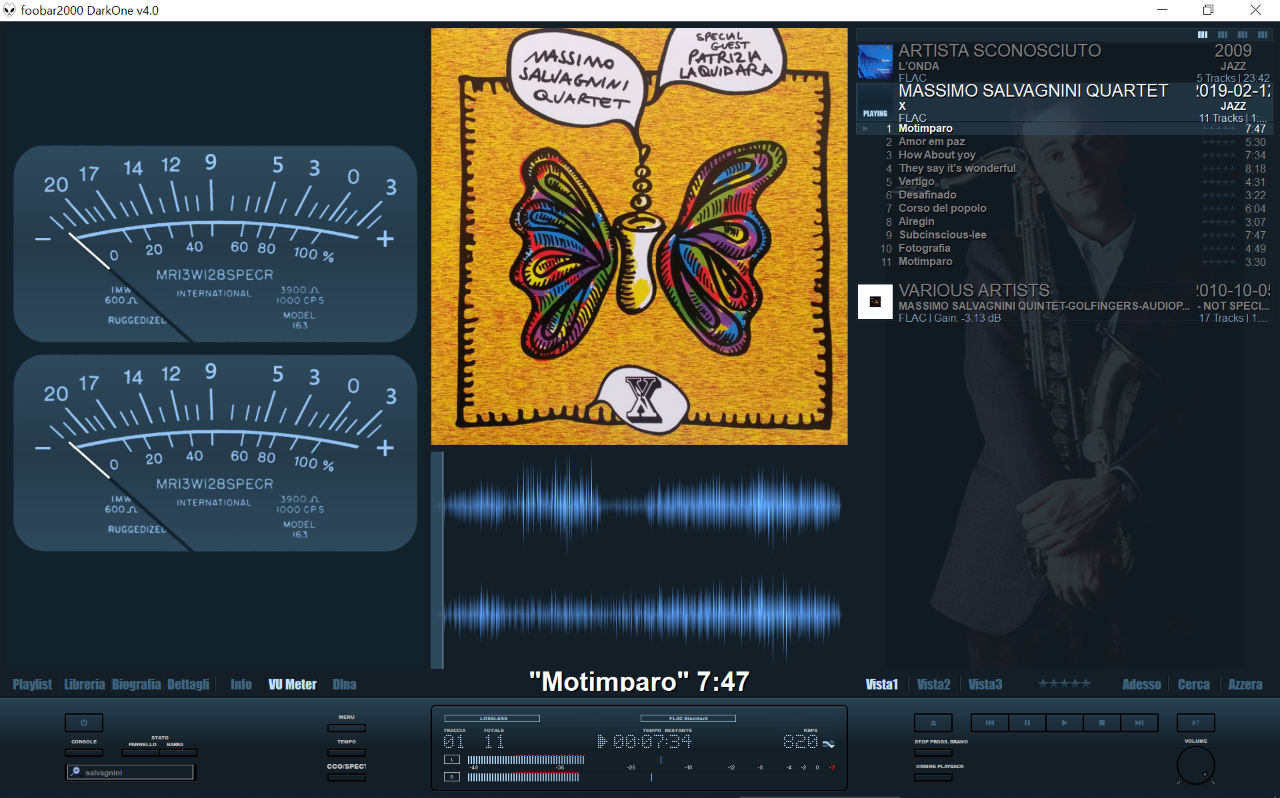Toggle the Tempo button
This screenshot has height=798, width=1280.
(x=347, y=752)
